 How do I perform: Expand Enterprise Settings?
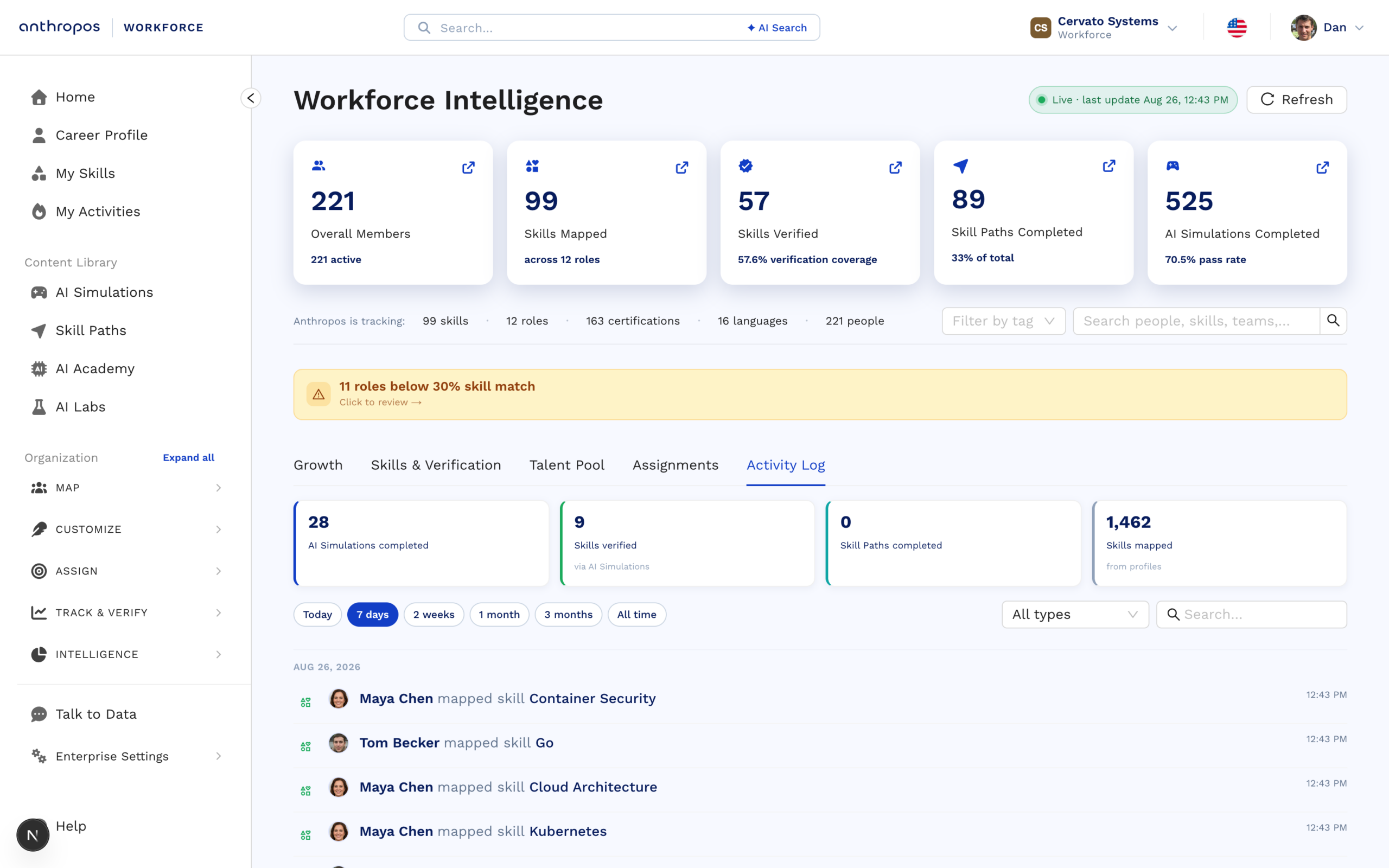tap(126, 756)
